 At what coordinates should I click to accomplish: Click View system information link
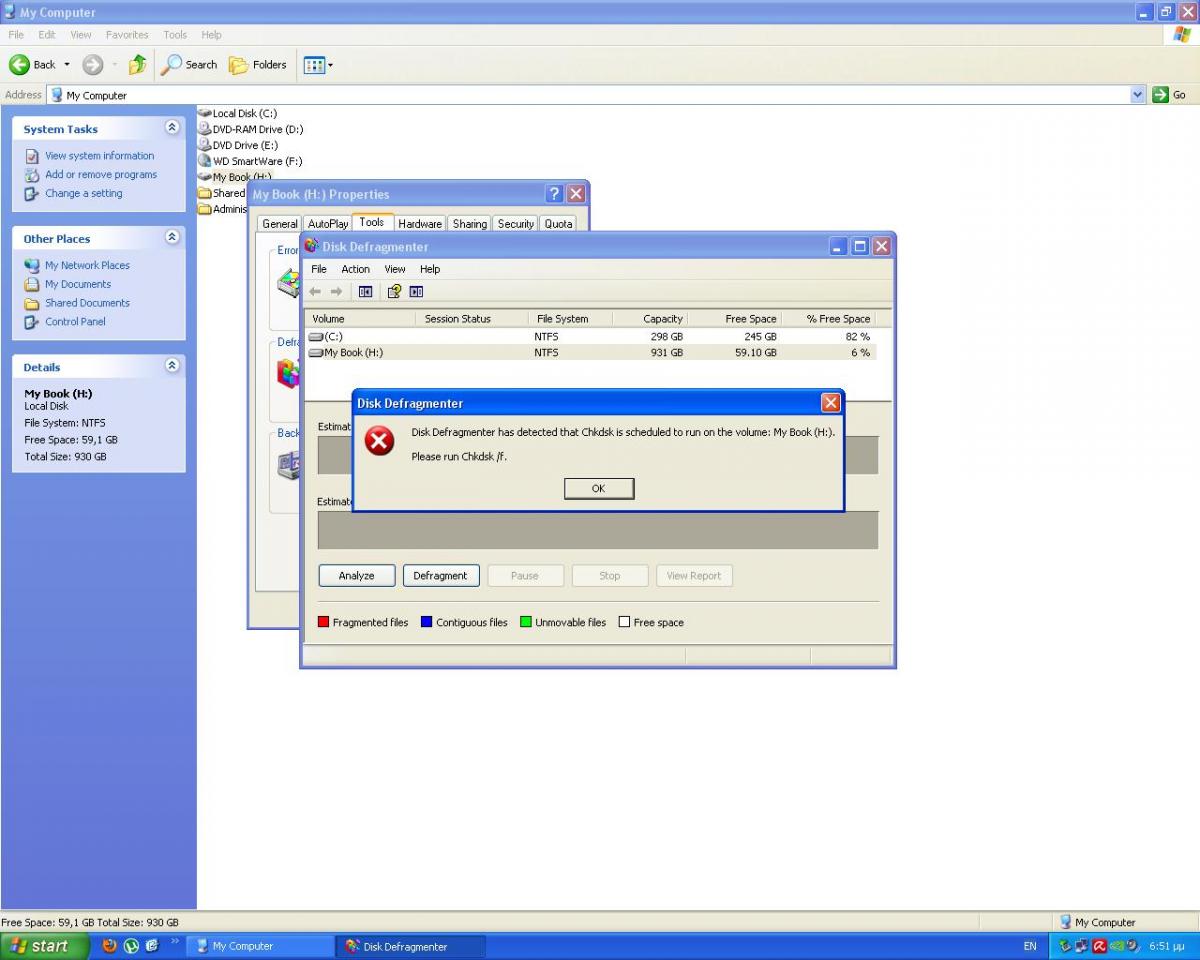tap(99, 156)
